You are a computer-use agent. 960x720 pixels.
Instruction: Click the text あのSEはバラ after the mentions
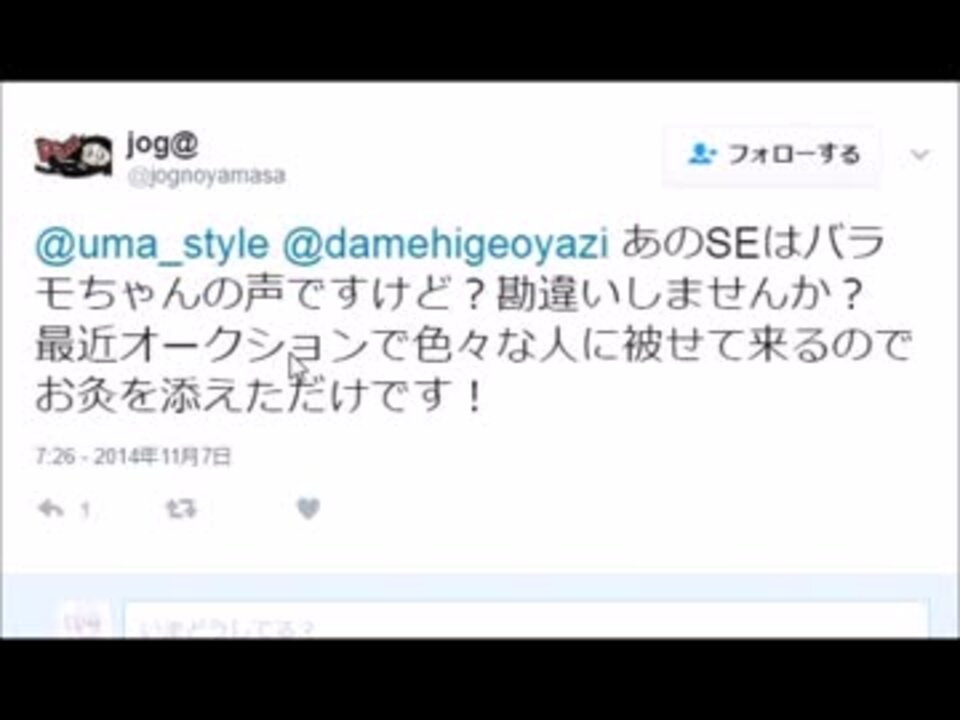coord(753,244)
